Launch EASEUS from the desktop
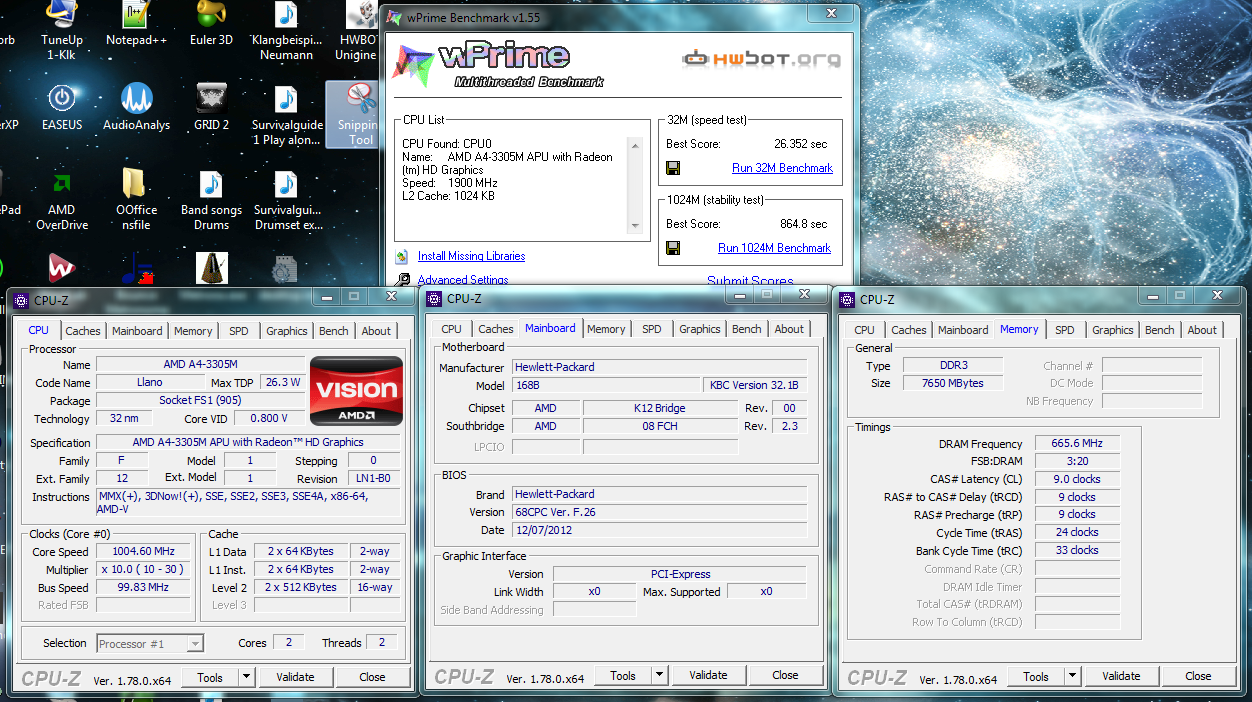 pos(62,108)
